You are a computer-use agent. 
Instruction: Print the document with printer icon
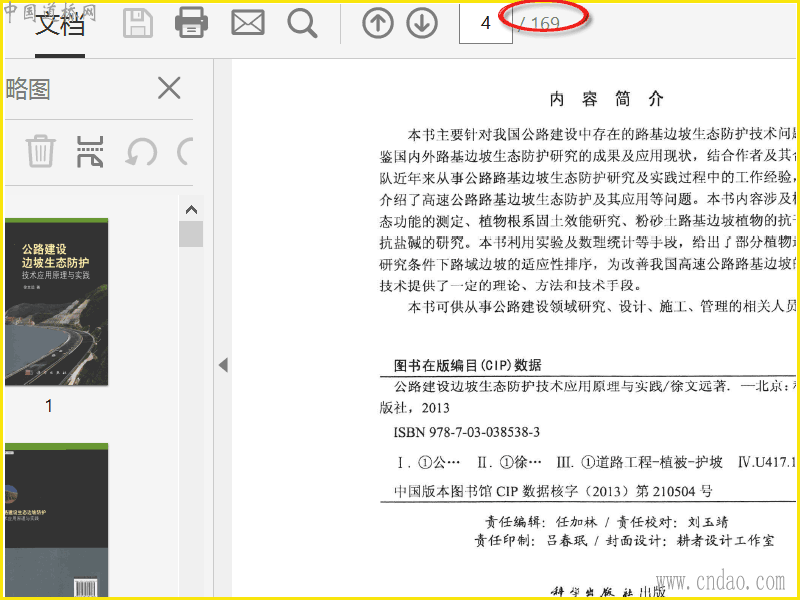pos(191,23)
